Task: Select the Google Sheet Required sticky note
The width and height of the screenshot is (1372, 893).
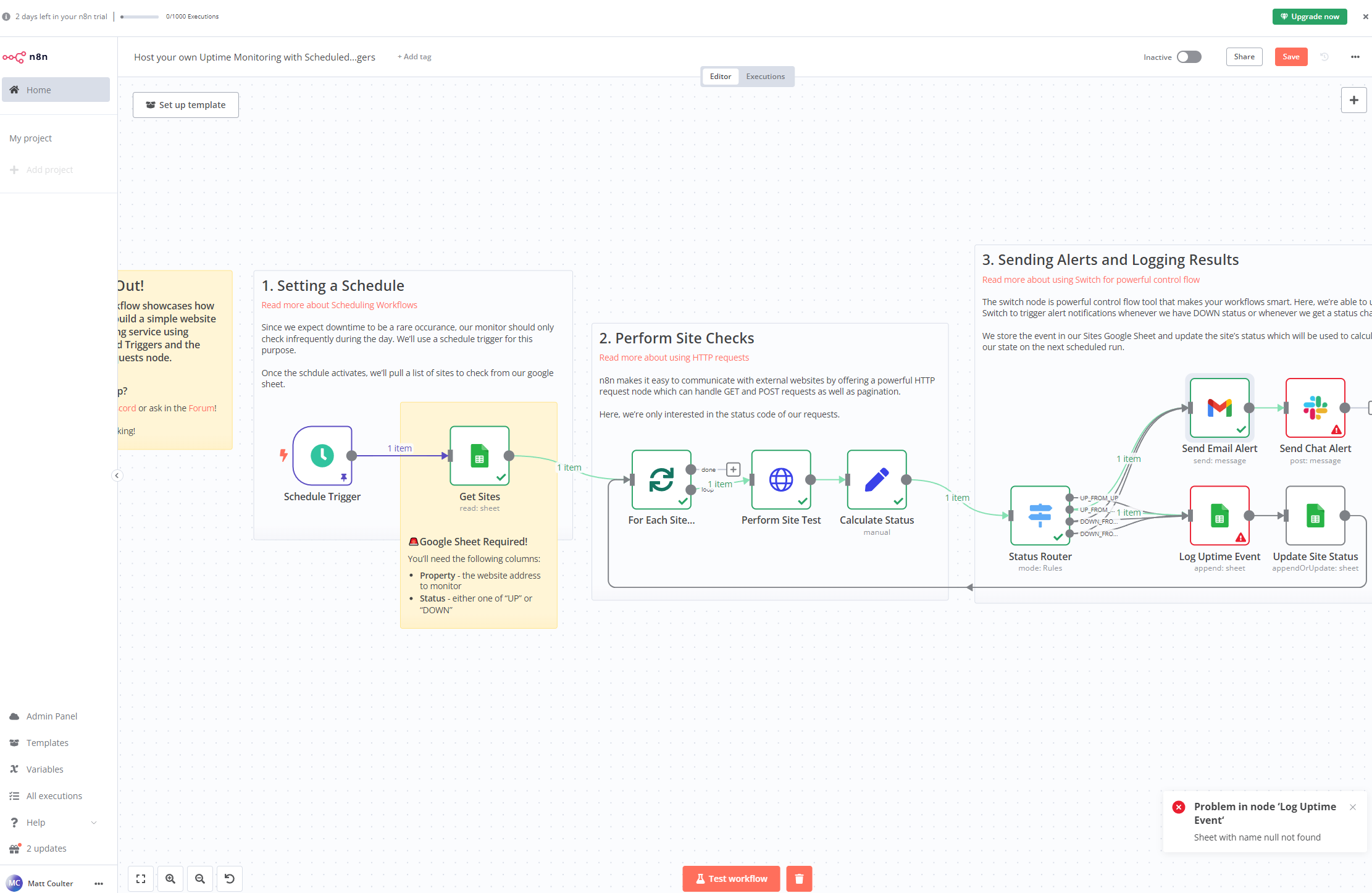Action: point(479,515)
